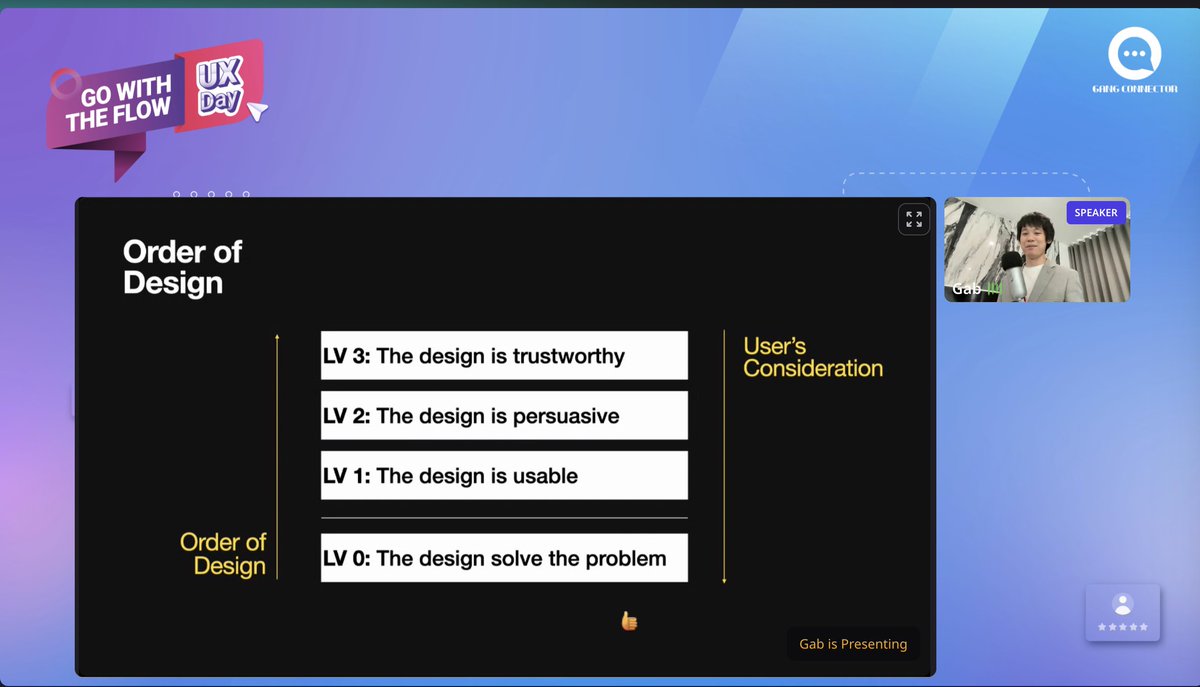
Task: Click the leftmost pagination dot above the slide
Action: point(177,194)
